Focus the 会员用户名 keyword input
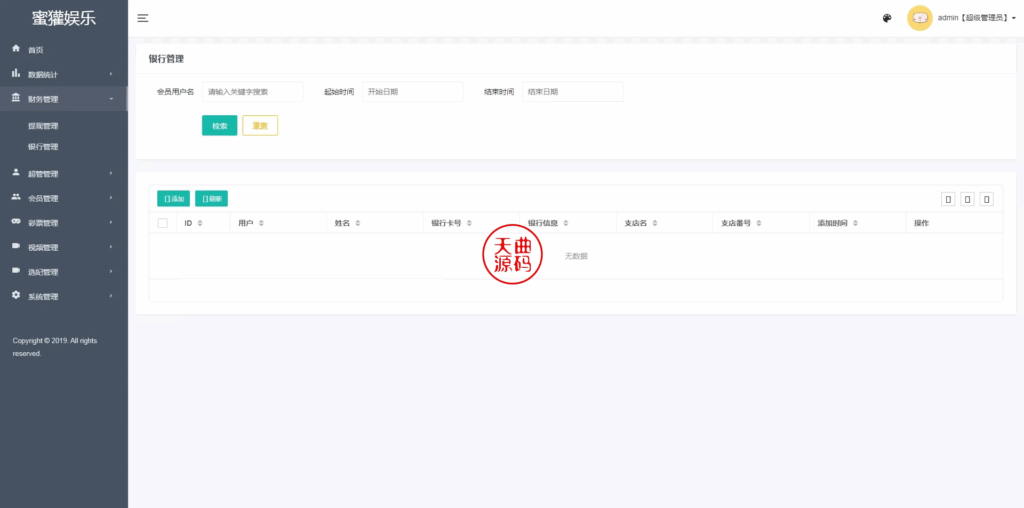Image resolution: width=1024 pixels, height=508 pixels. [x=253, y=92]
